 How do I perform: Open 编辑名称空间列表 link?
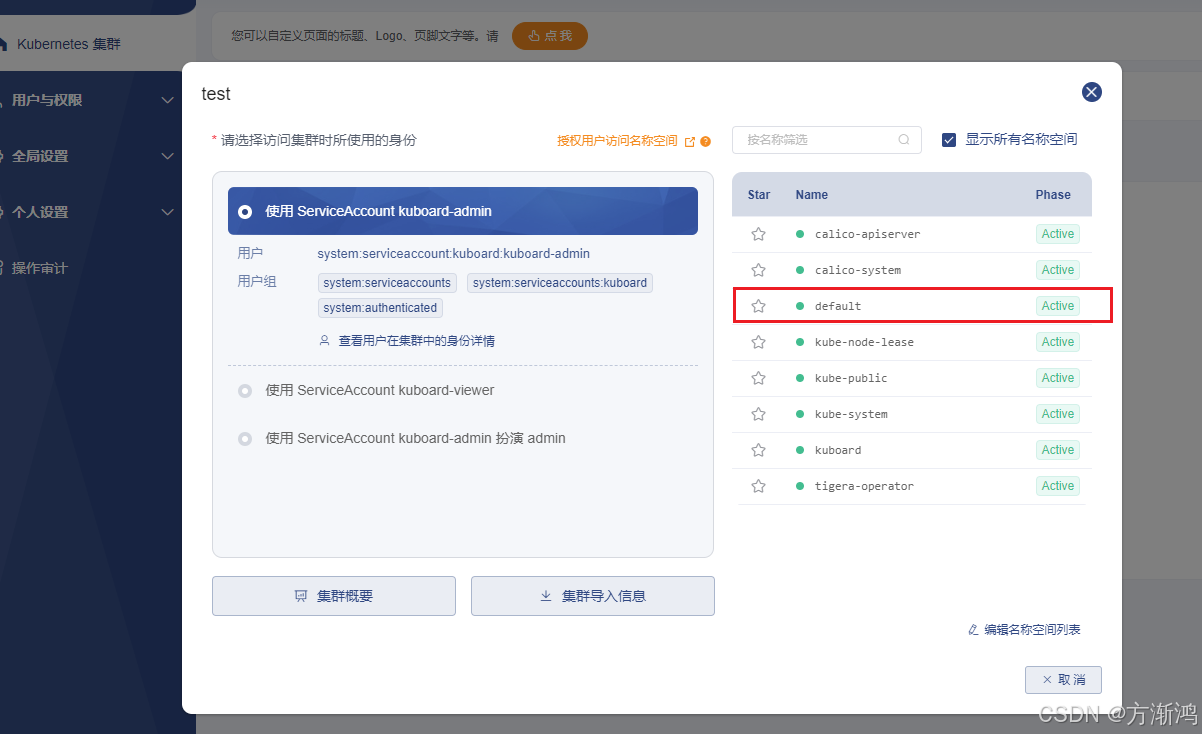pyautogui.click(x=1024, y=630)
